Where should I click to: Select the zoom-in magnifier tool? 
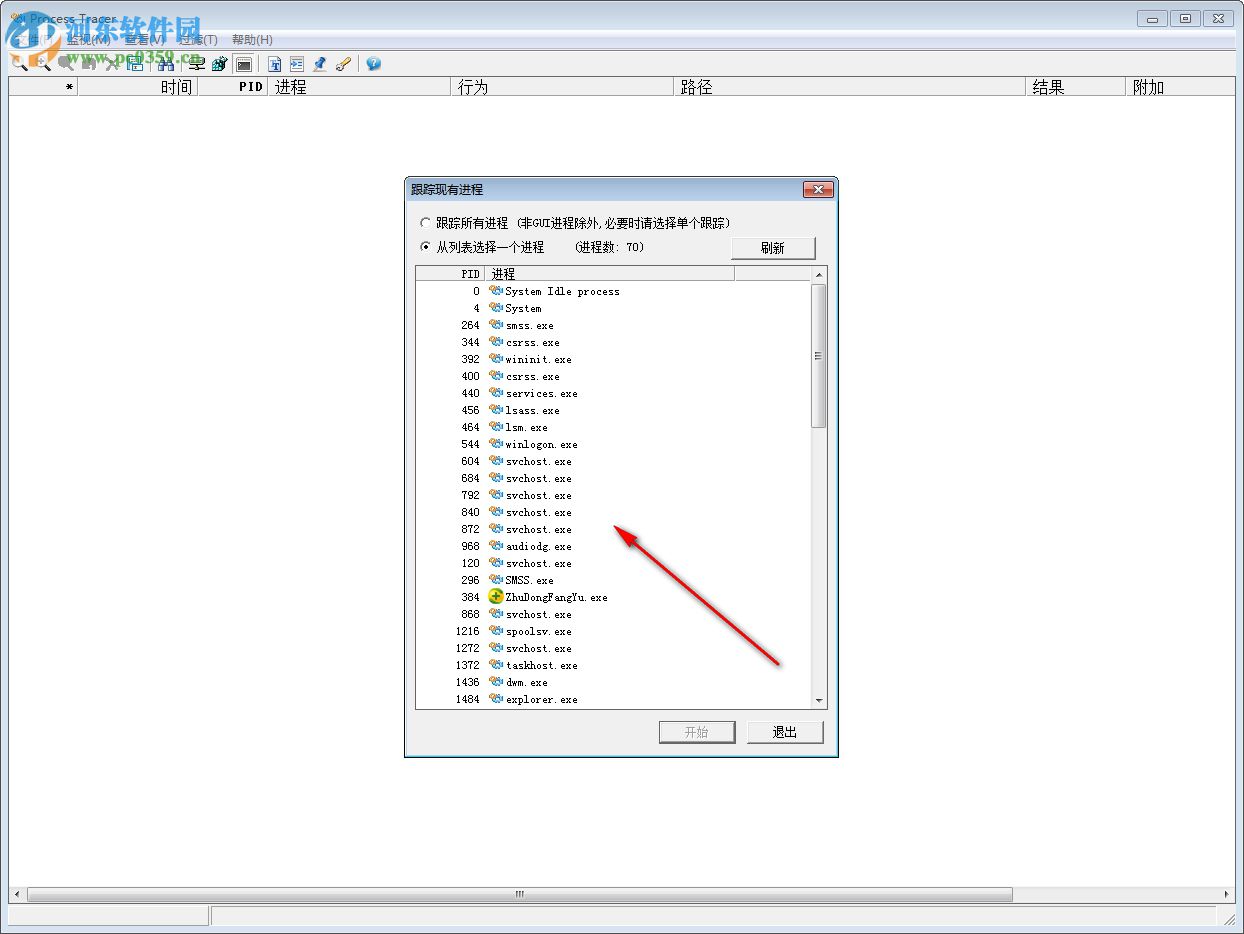click(42, 63)
